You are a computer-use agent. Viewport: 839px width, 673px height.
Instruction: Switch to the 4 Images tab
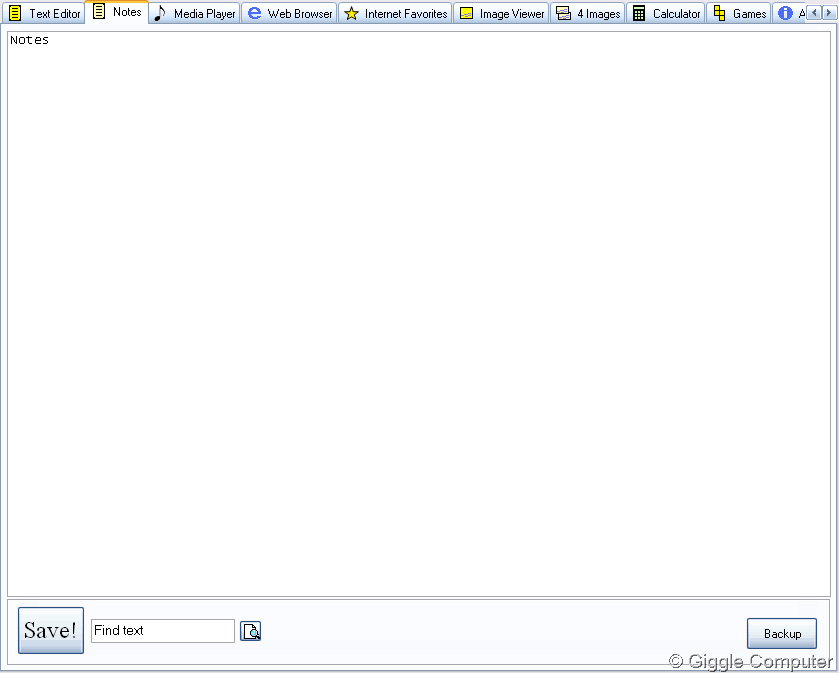[x=588, y=13]
